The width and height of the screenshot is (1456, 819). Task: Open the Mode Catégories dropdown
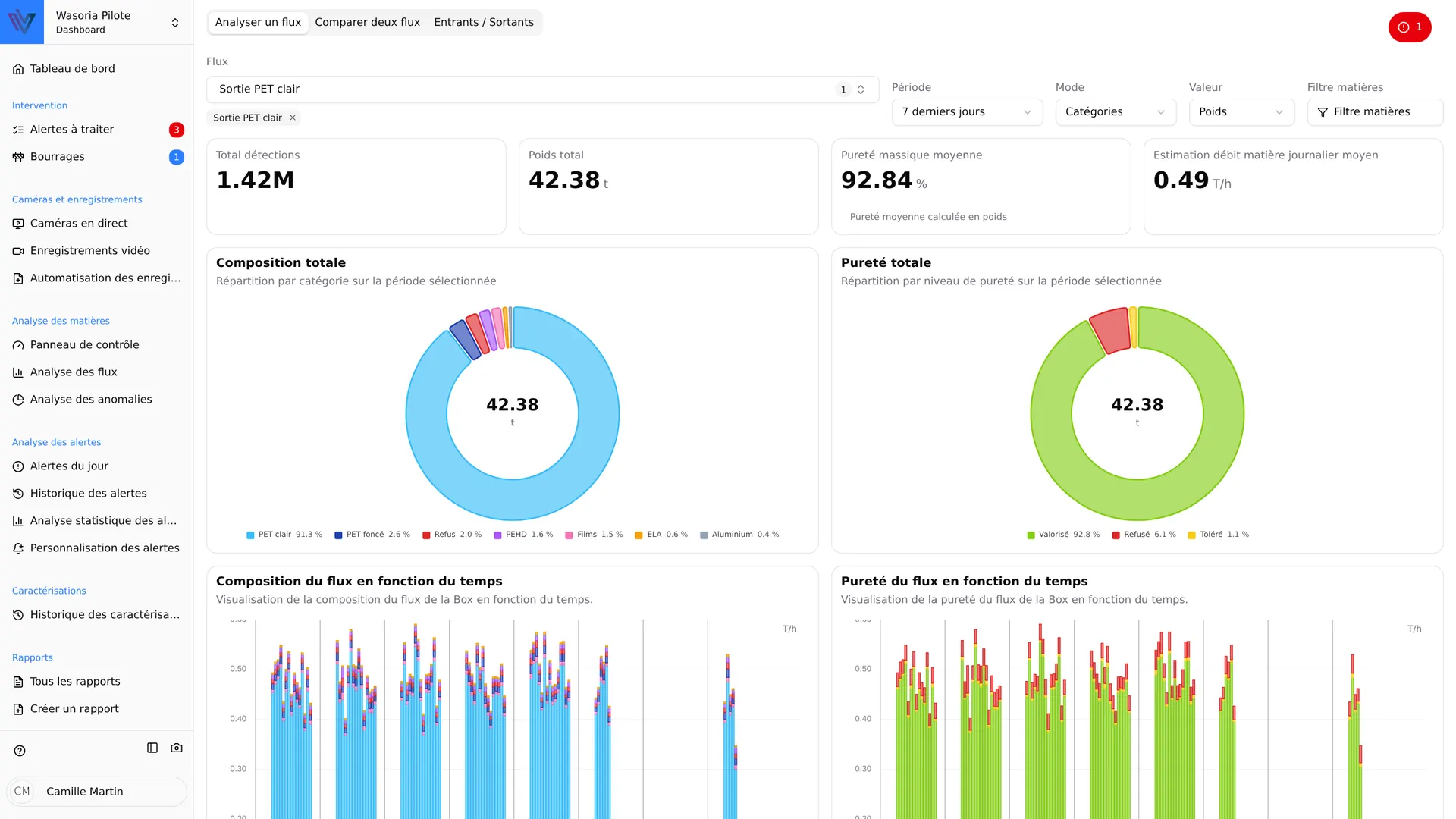click(1116, 111)
